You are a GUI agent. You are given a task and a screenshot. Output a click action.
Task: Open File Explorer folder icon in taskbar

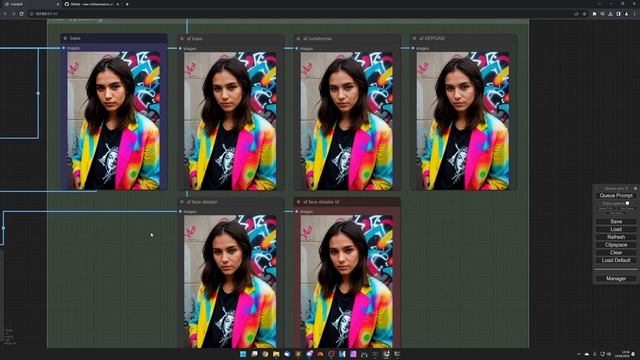coord(276,354)
